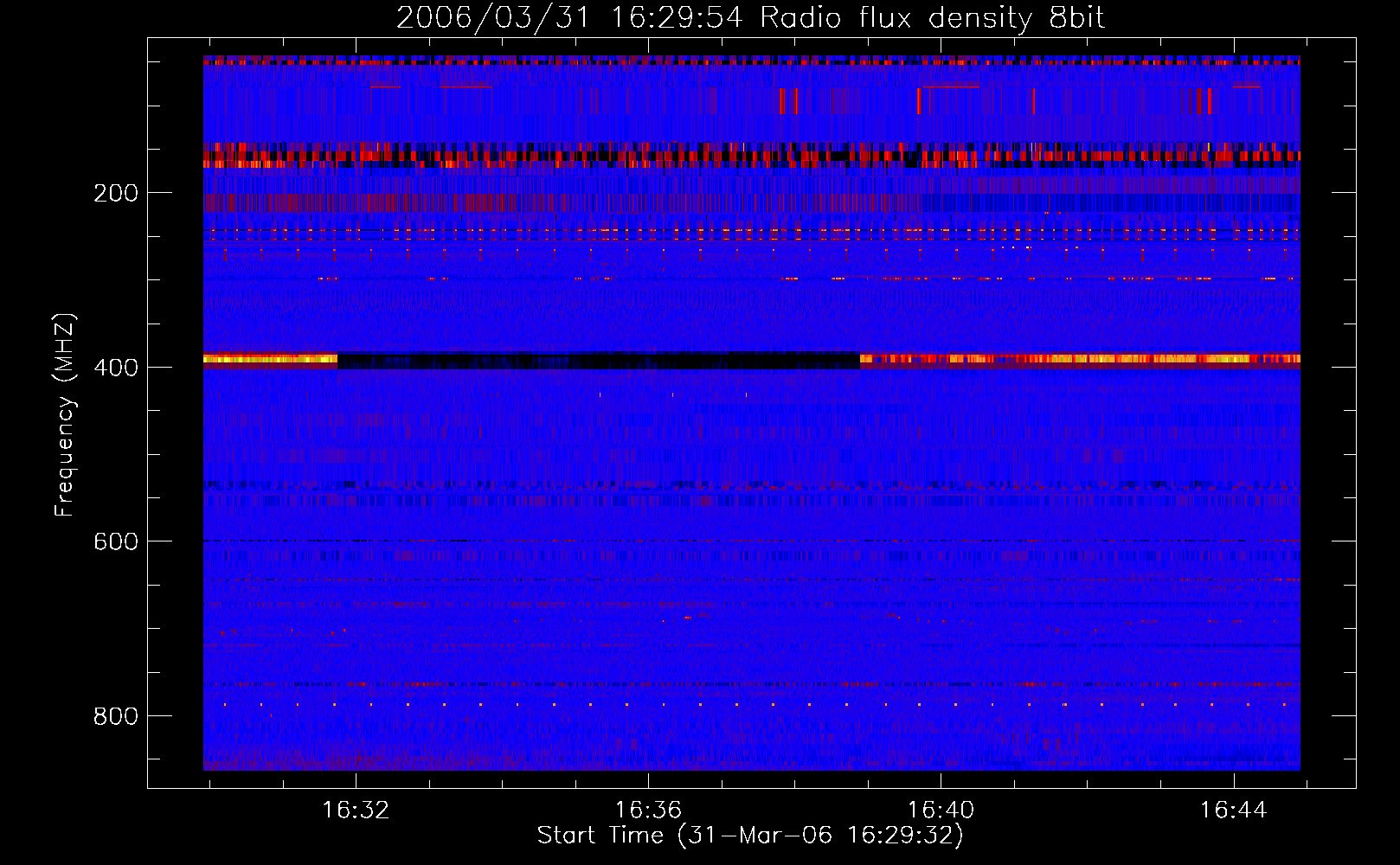Click the 800 frequency tick label
This screenshot has width=1400, height=865.
click(x=115, y=716)
